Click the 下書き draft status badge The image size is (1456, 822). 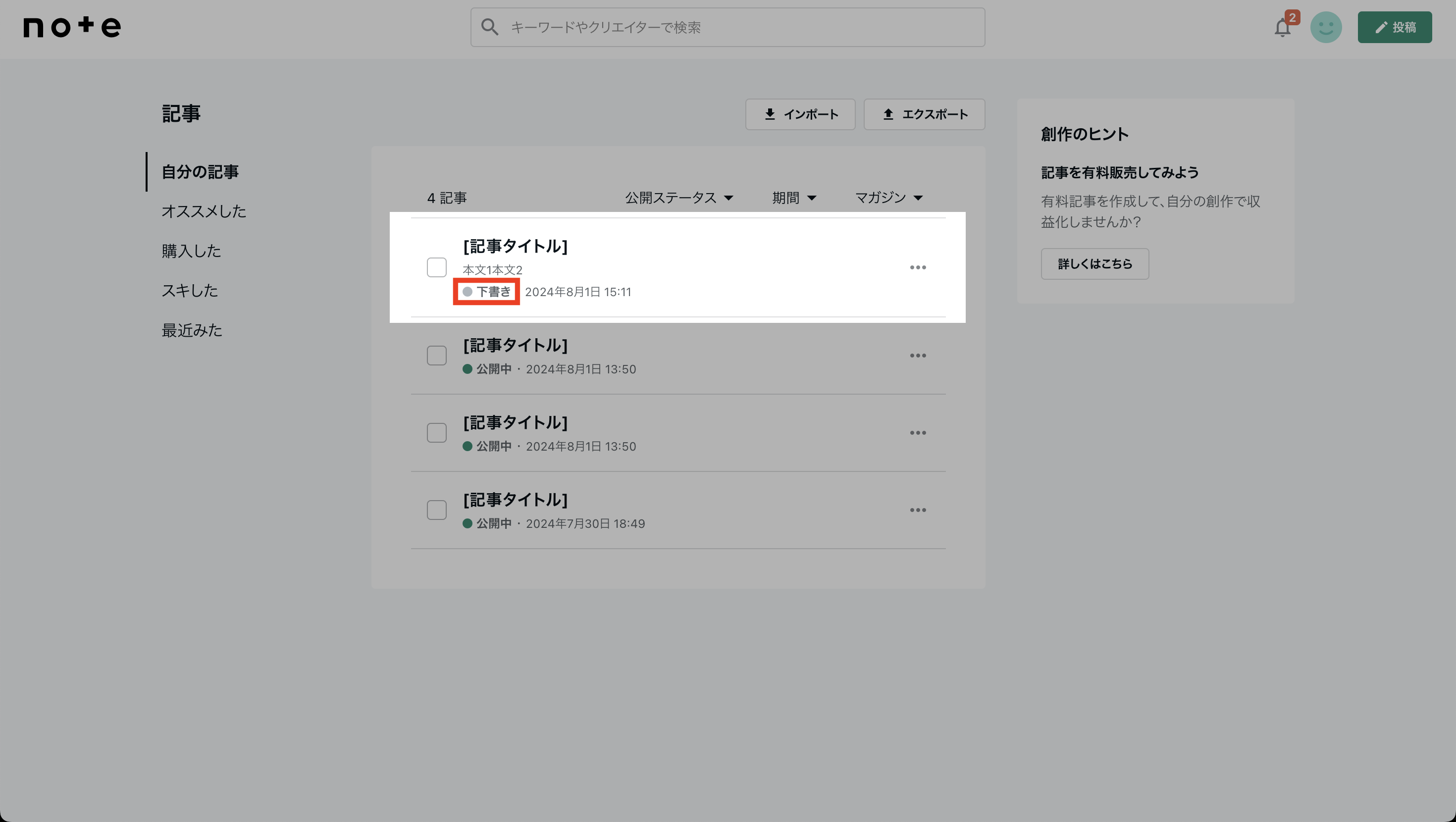point(487,291)
